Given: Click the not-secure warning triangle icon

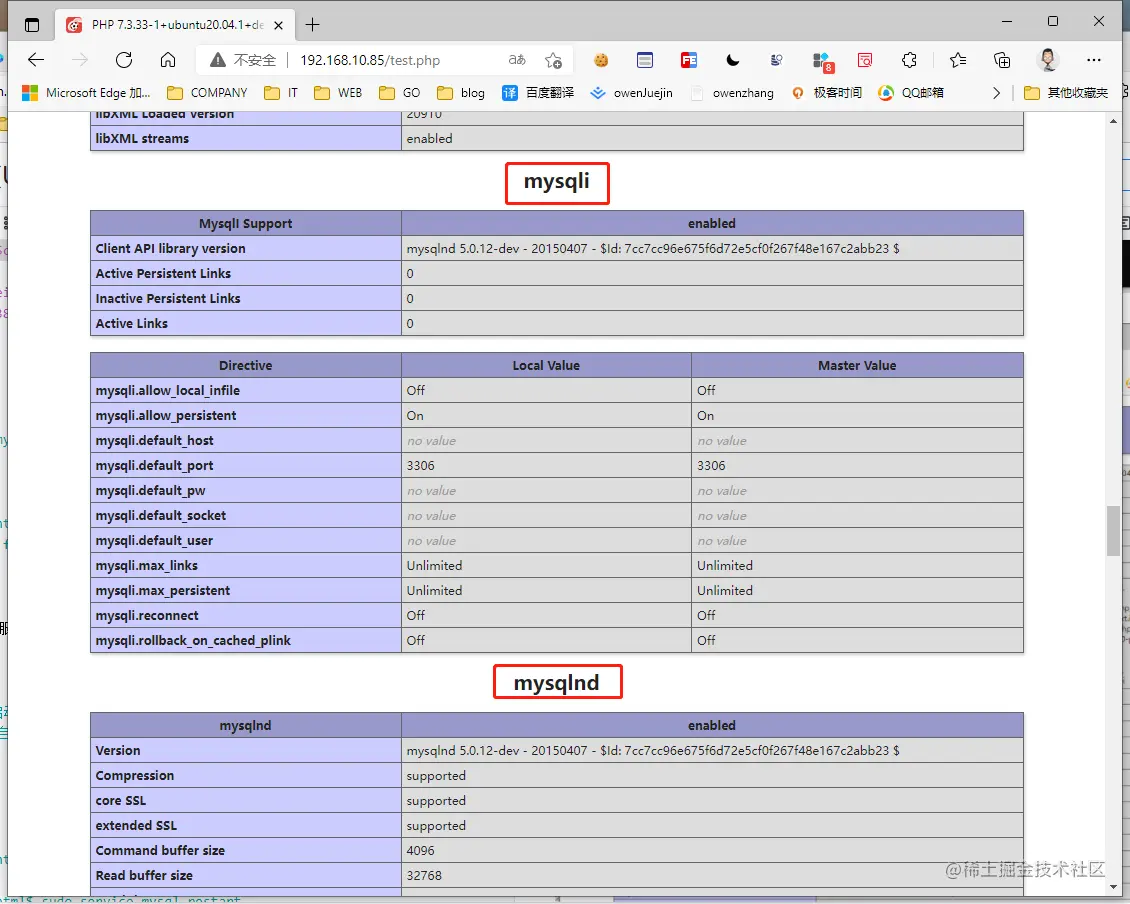Looking at the screenshot, I should tap(218, 60).
